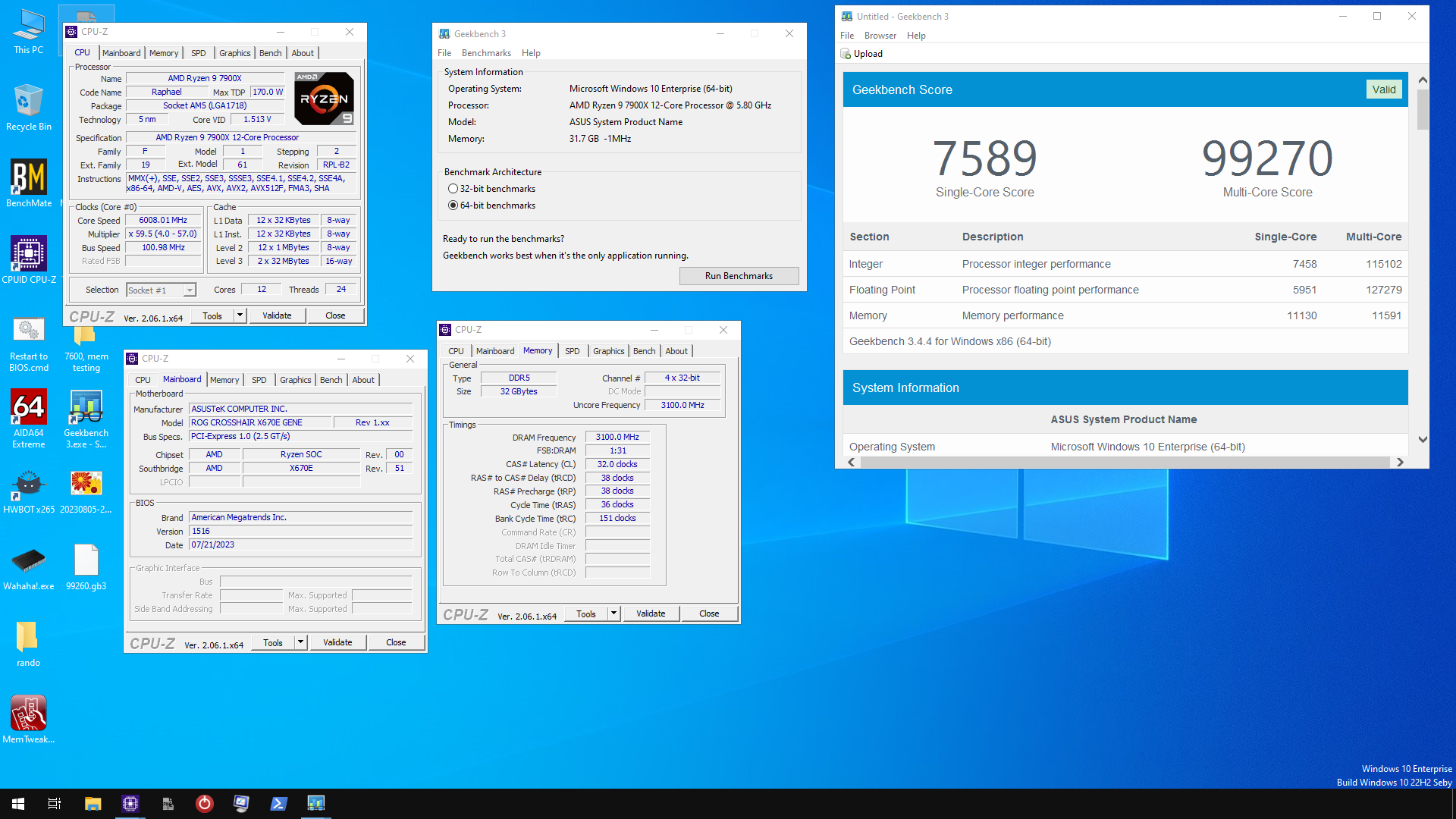Select 32-bit benchmarks radio option
1456x819 pixels.
coord(453,189)
